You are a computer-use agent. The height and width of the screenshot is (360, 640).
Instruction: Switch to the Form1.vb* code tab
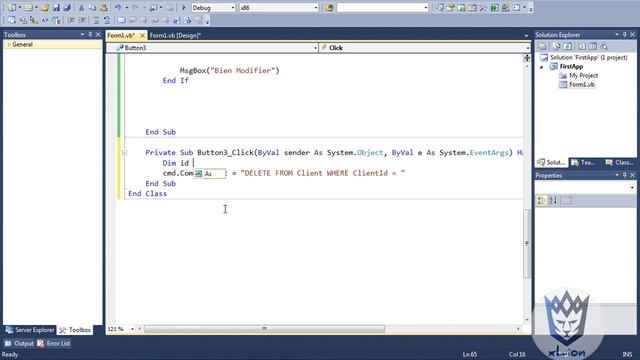122,36
